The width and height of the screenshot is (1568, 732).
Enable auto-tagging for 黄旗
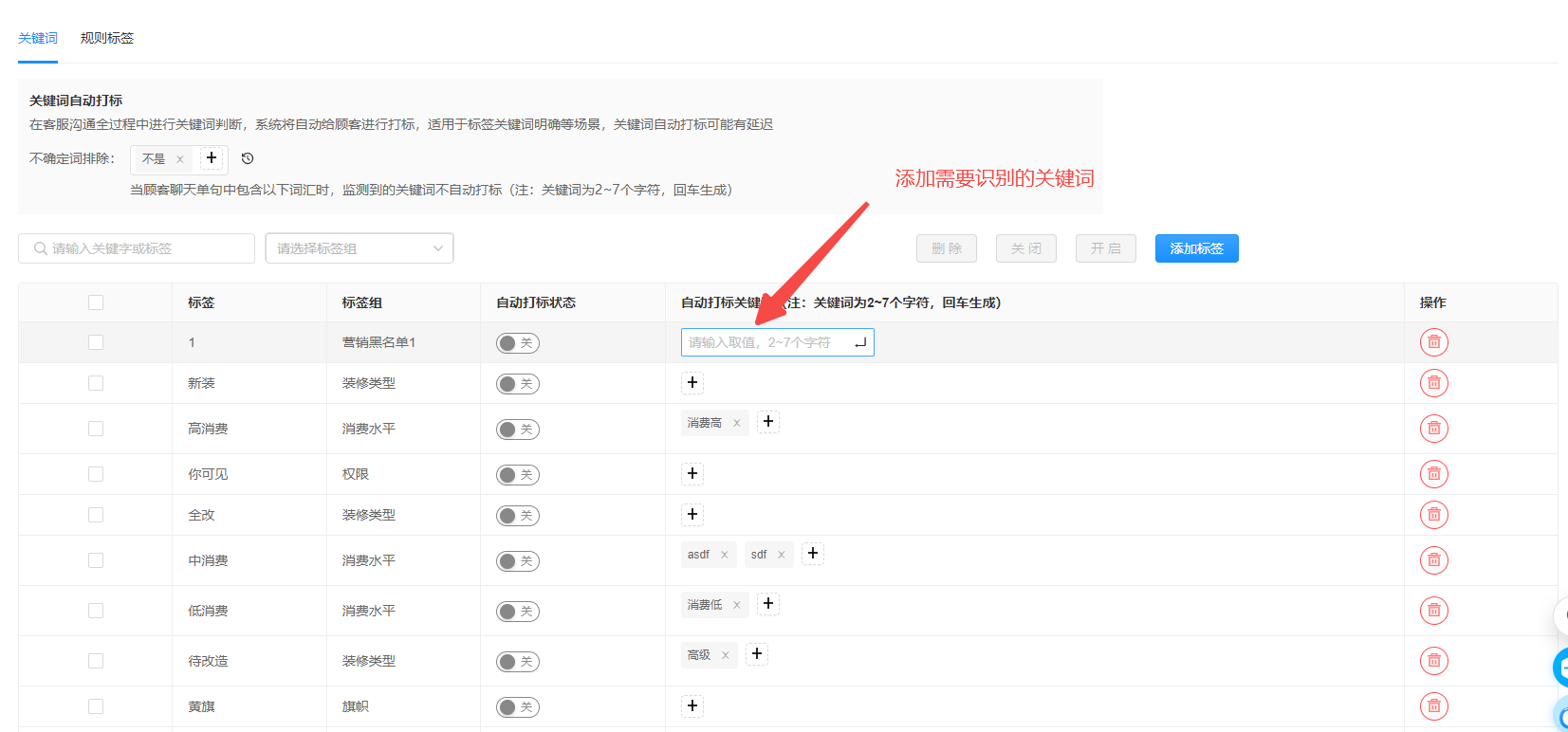click(518, 707)
